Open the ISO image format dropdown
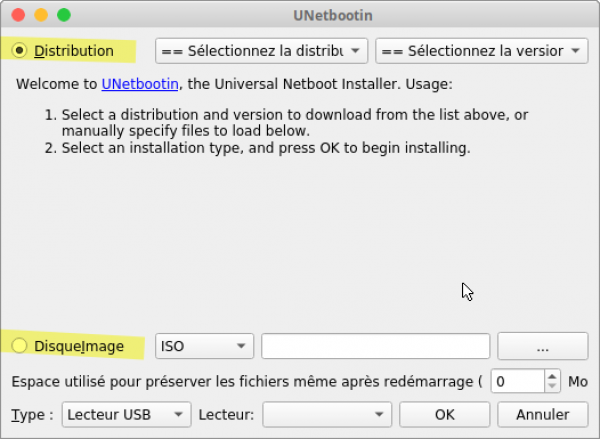This screenshot has width=600, height=439. pyautogui.click(x=204, y=346)
